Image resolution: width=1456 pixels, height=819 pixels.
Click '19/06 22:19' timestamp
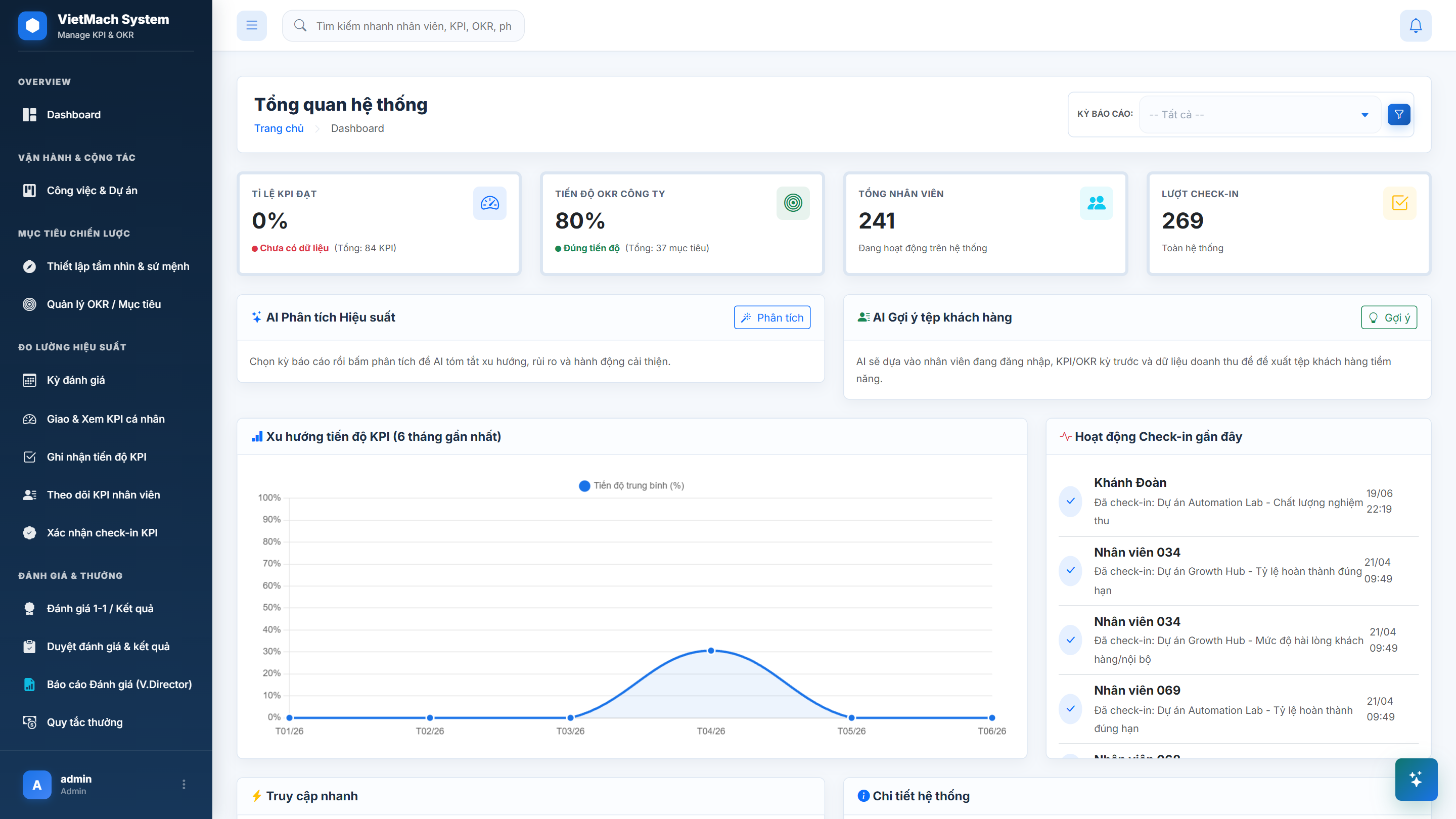(x=1379, y=501)
